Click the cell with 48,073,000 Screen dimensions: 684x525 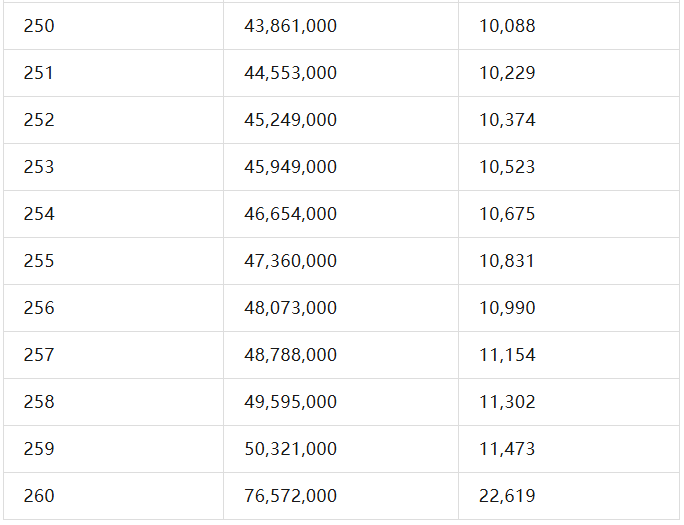click(290, 308)
